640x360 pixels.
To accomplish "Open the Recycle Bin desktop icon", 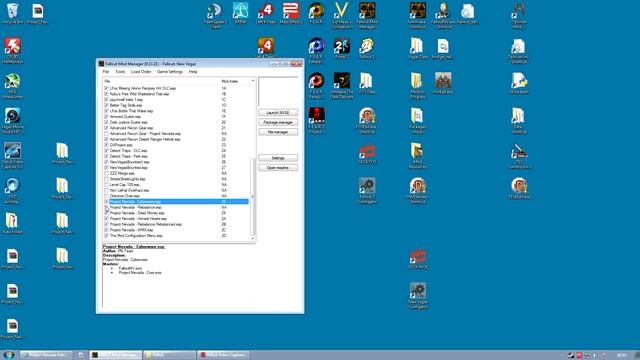I will point(13,13).
